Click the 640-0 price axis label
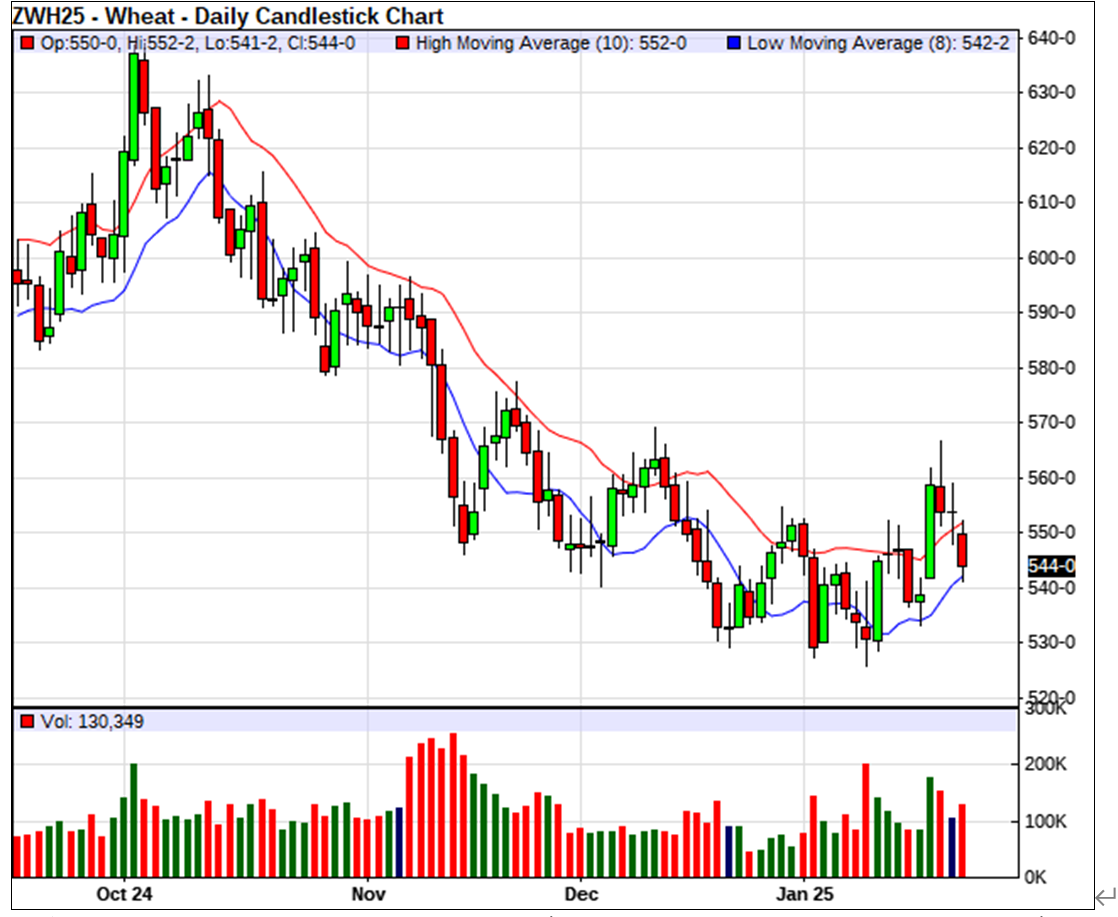 click(1051, 38)
